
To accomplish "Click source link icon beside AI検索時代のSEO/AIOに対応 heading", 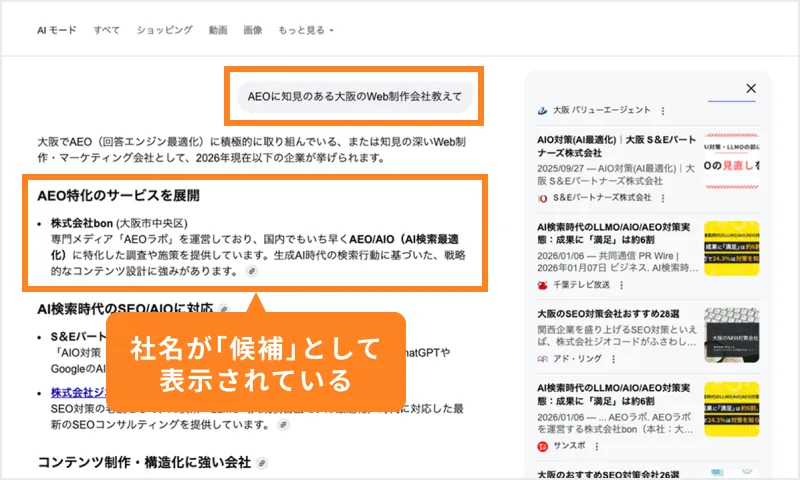I will point(224,310).
